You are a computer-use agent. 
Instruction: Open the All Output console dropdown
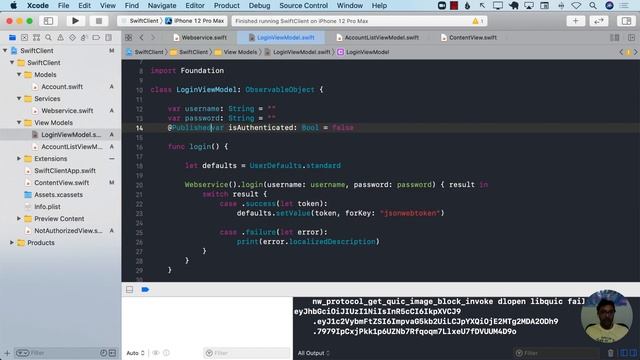[x=313, y=353]
